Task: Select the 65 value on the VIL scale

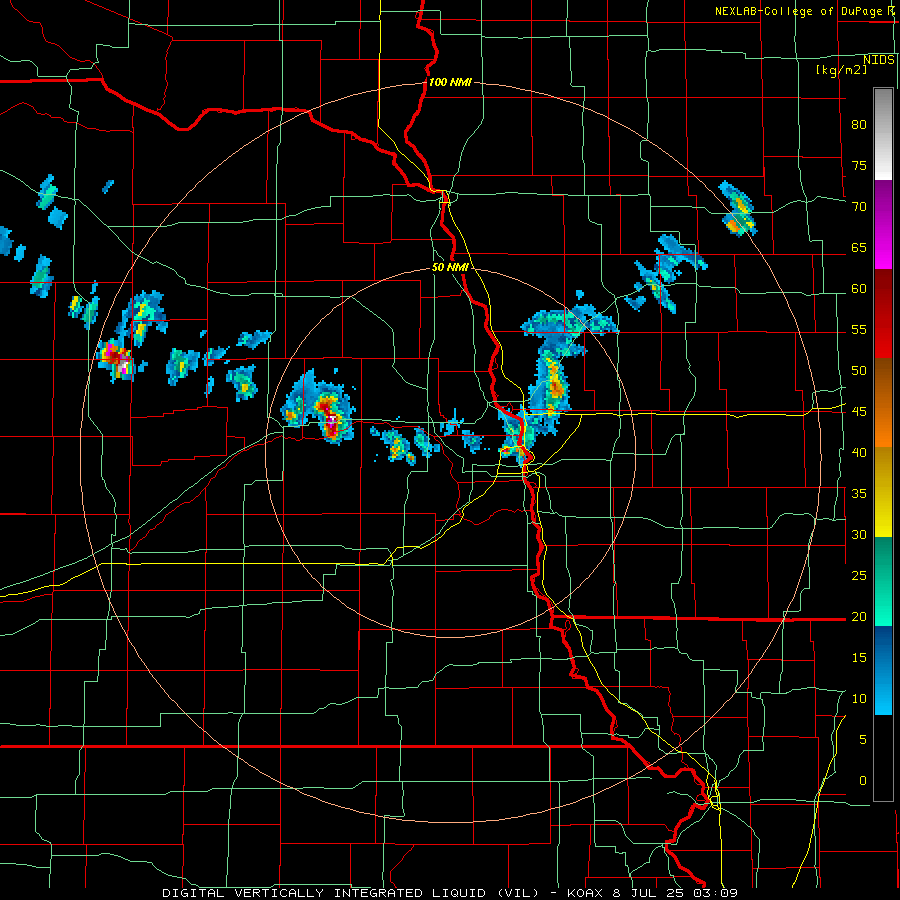Action: click(859, 248)
